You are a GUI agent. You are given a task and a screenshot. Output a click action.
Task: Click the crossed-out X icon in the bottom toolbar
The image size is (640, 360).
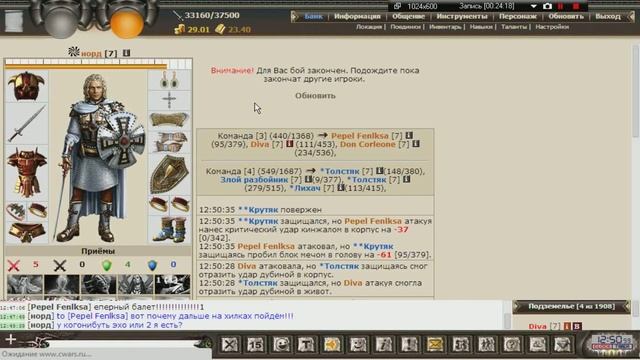230,344
